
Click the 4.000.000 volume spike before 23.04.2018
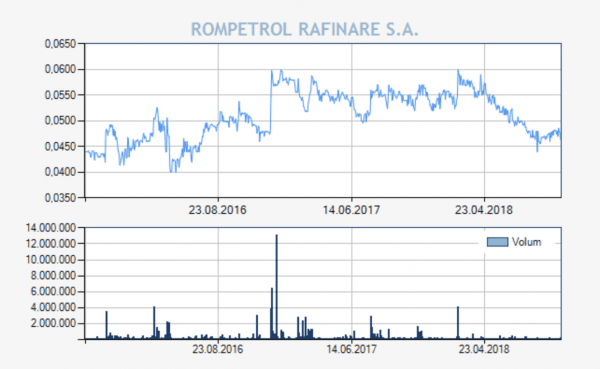coord(458,323)
